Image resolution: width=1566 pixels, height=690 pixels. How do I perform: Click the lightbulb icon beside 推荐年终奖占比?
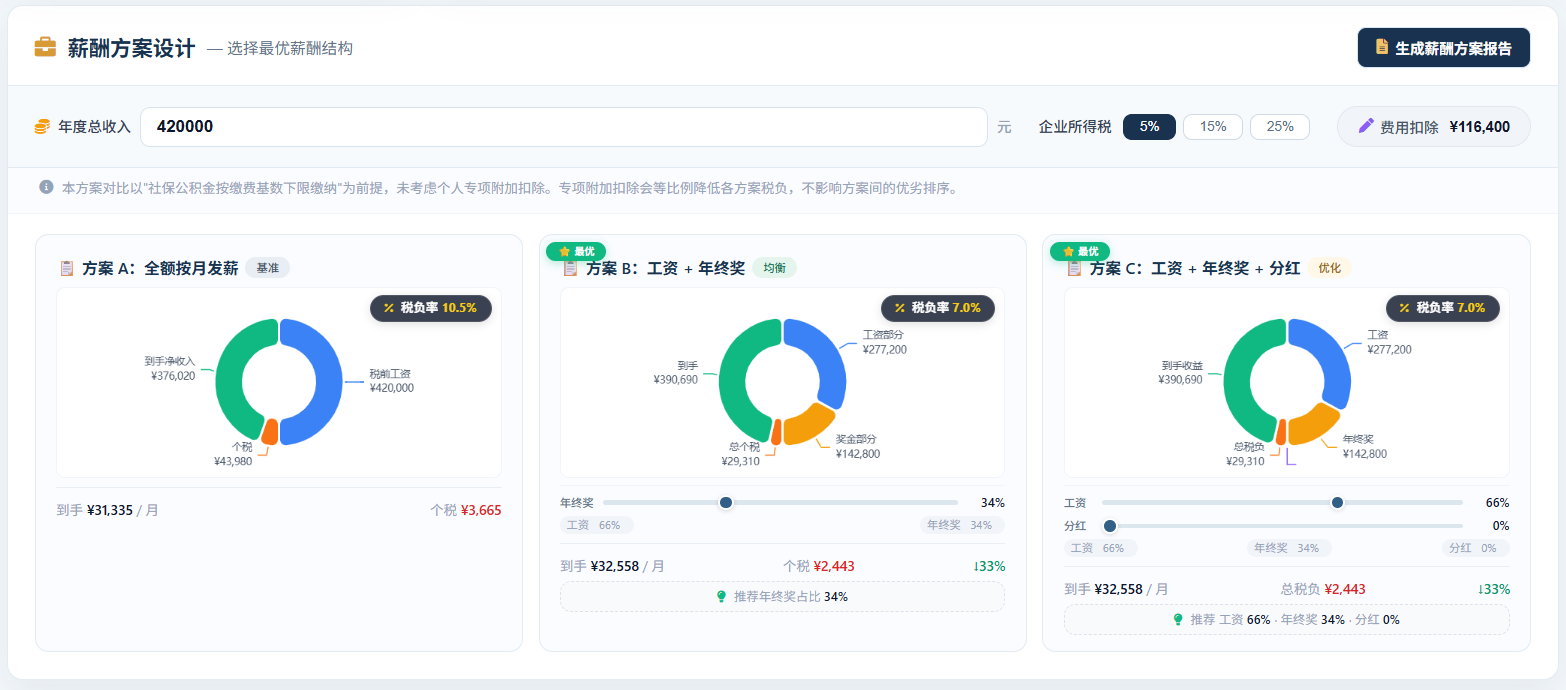point(721,596)
